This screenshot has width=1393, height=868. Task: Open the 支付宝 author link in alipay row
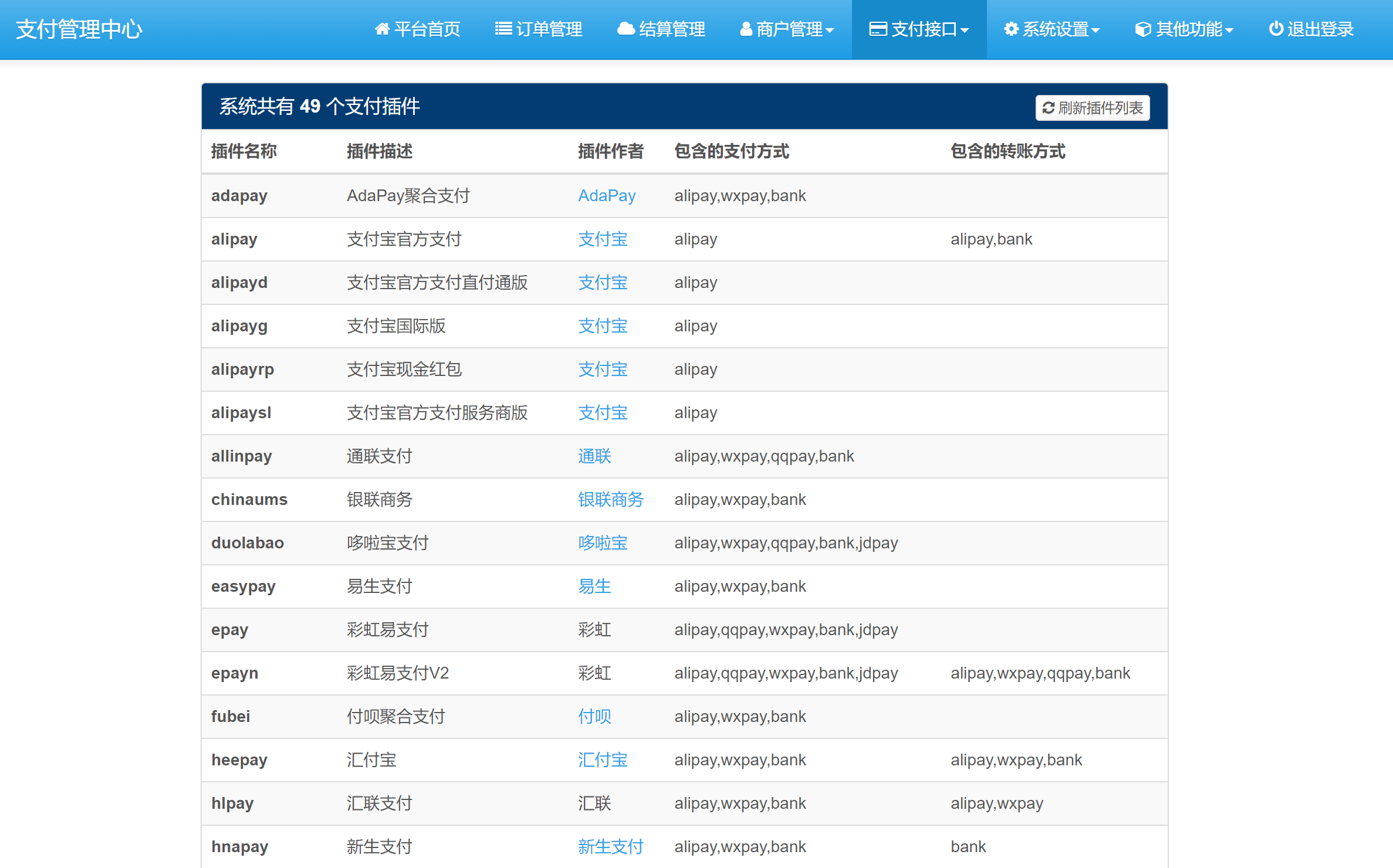pyautogui.click(x=603, y=239)
